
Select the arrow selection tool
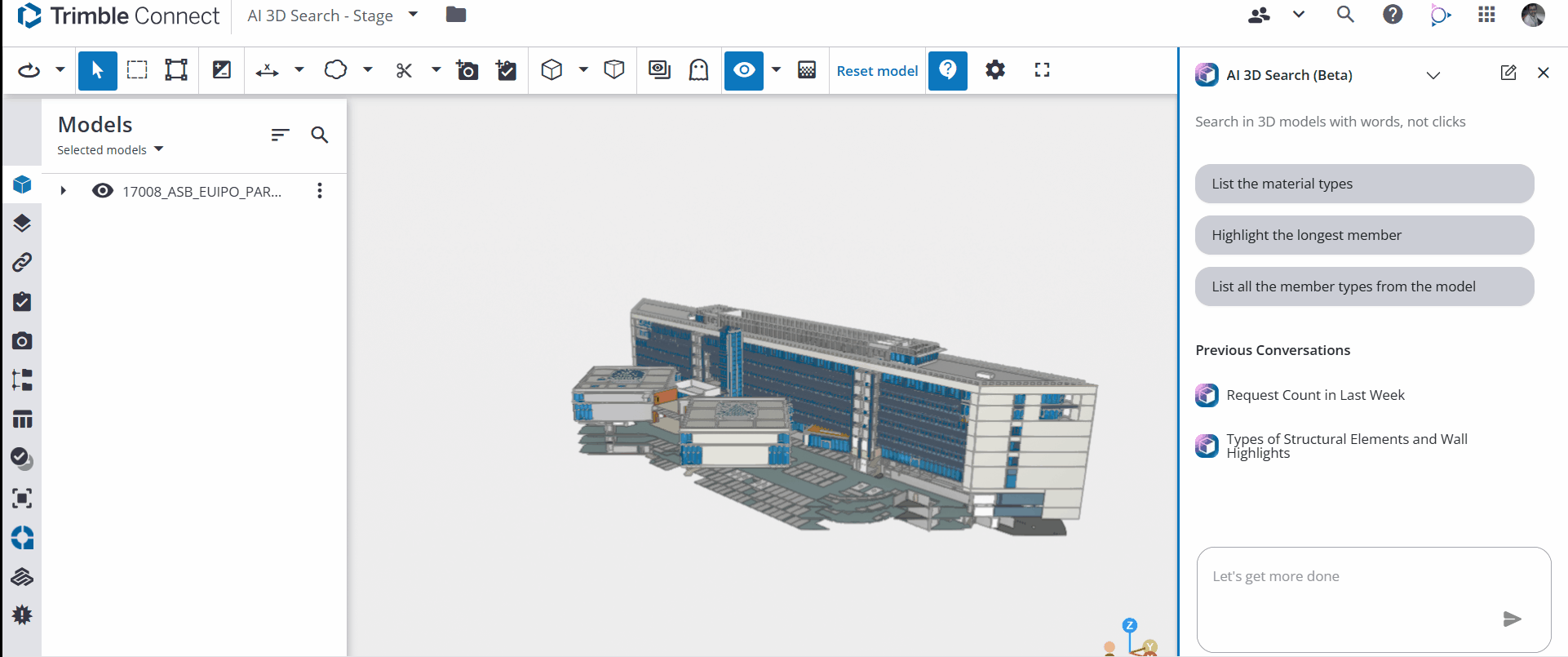coord(98,70)
